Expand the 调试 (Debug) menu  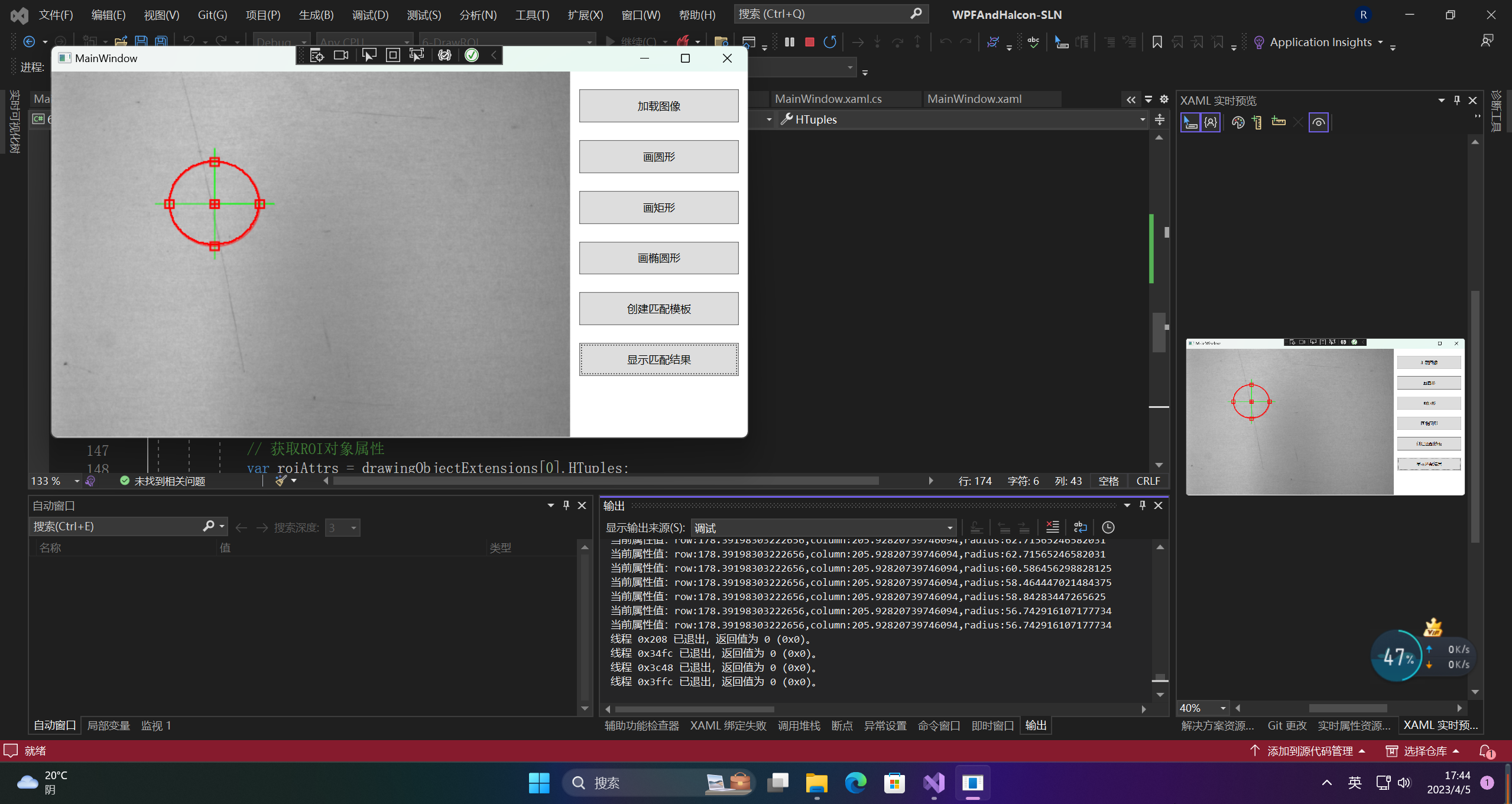(370, 14)
